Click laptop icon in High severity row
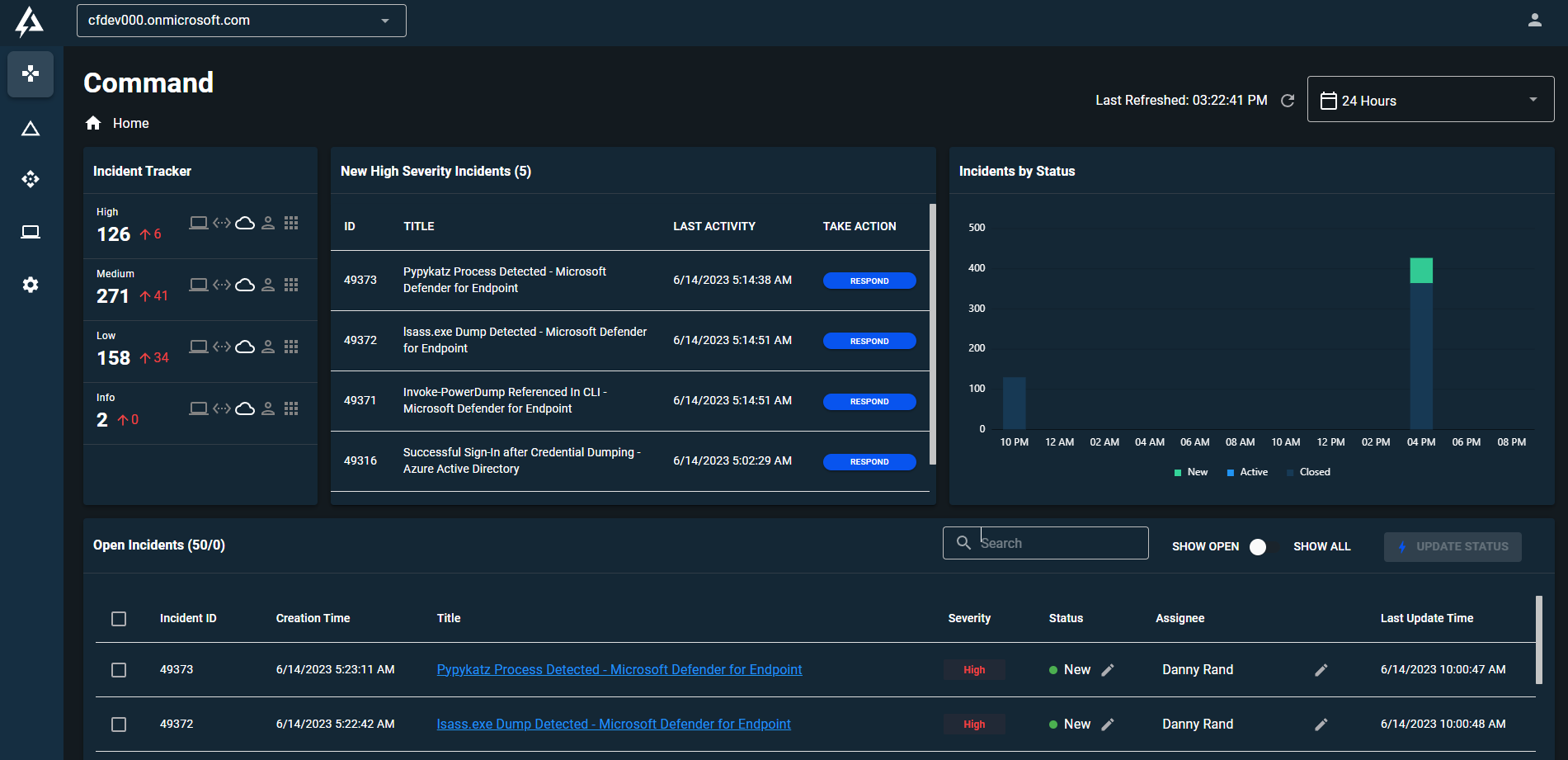Viewport: 1568px width, 760px height. pyautogui.click(x=198, y=223)
